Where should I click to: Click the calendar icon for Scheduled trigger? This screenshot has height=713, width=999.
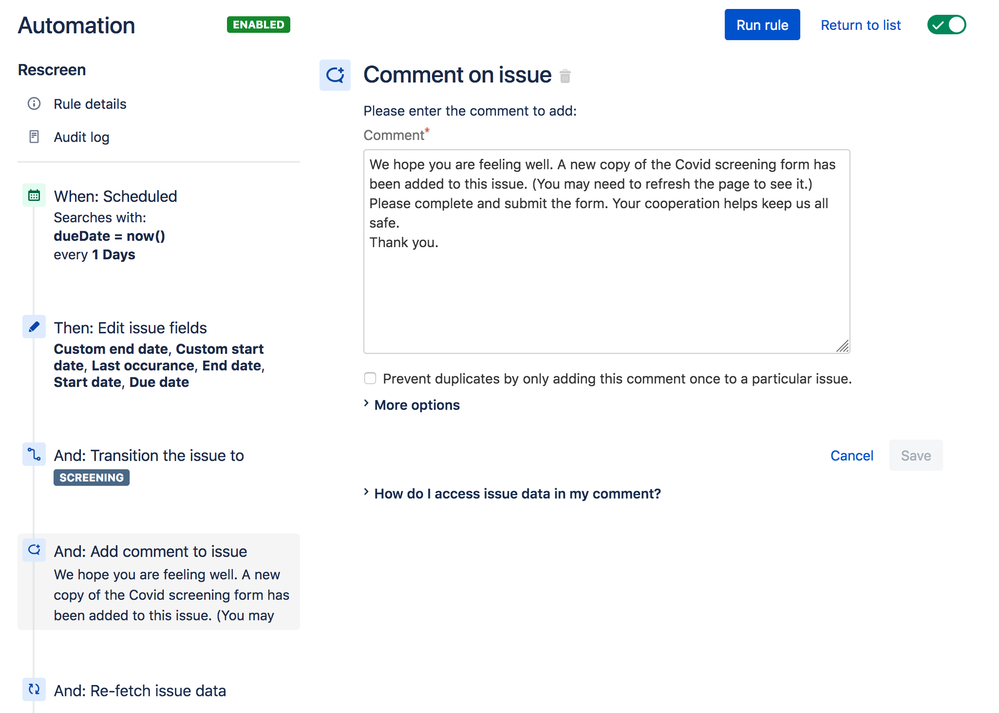click(34, 196)
